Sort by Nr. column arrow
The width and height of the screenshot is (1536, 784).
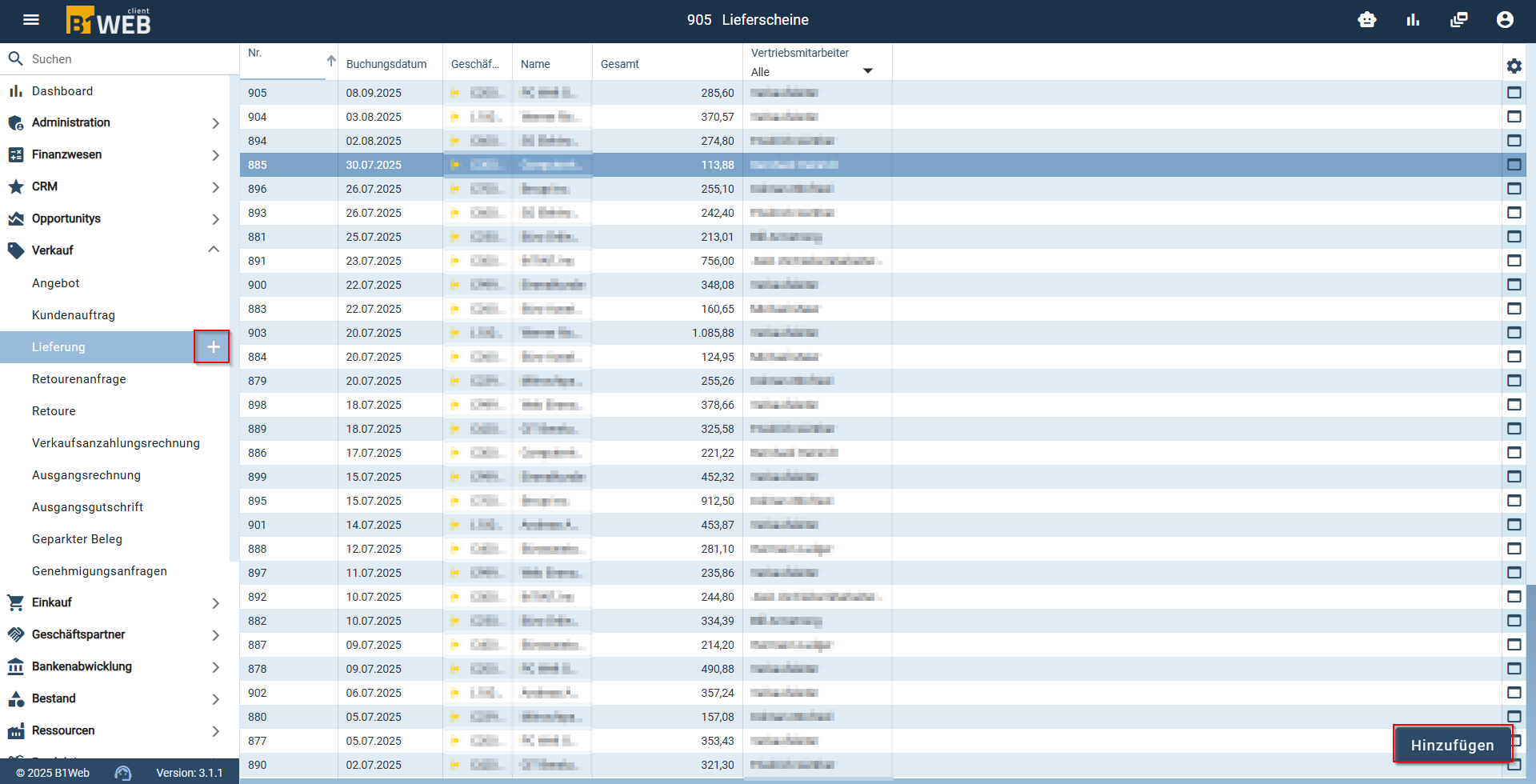coord(331,61)
